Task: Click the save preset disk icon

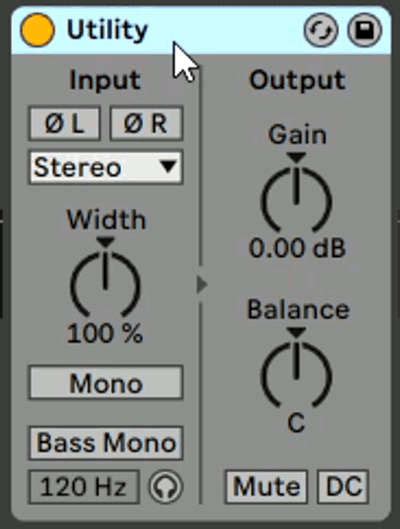Action: 365,30
